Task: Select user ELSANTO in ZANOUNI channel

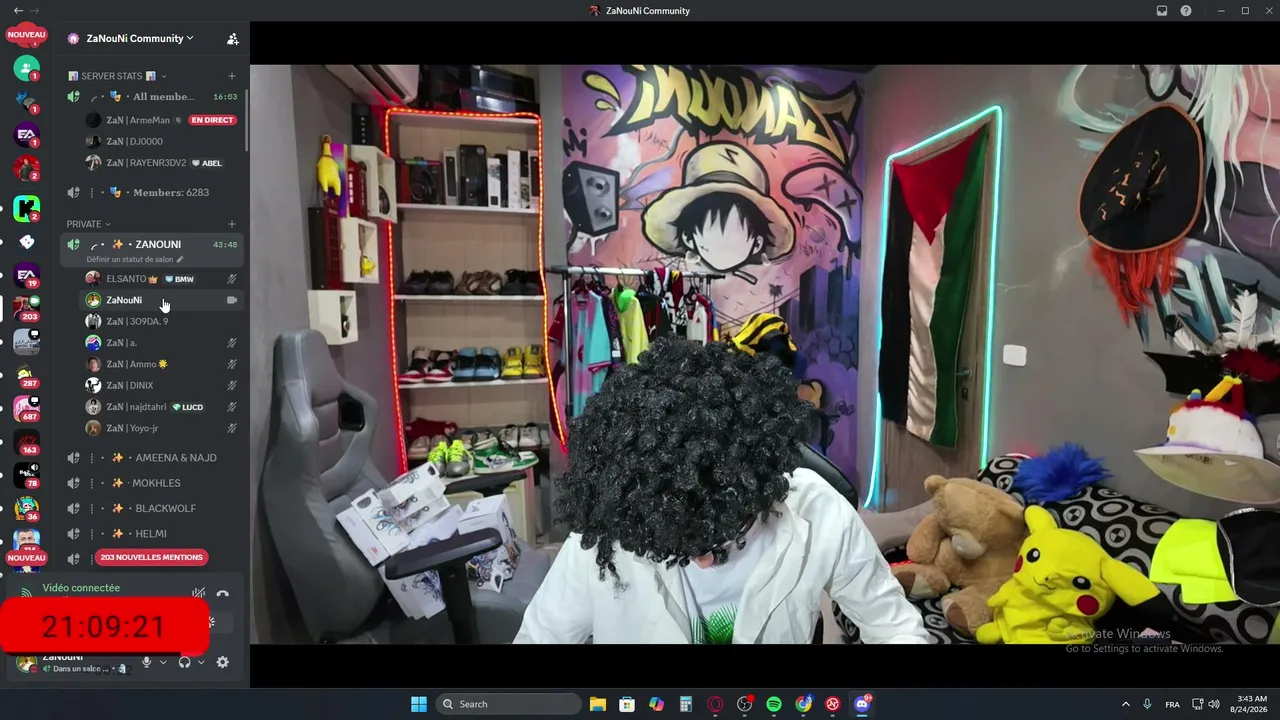Action: click(162, 279)
